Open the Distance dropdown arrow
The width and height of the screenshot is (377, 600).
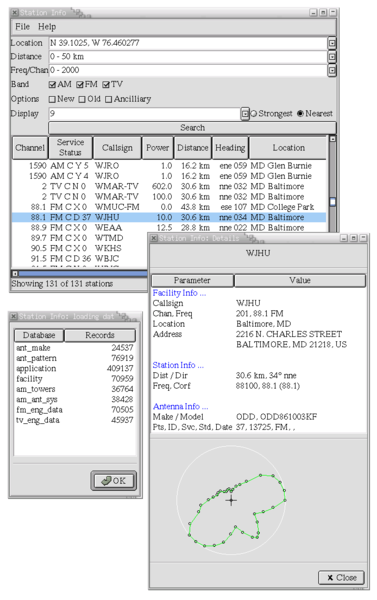point(332,57)
